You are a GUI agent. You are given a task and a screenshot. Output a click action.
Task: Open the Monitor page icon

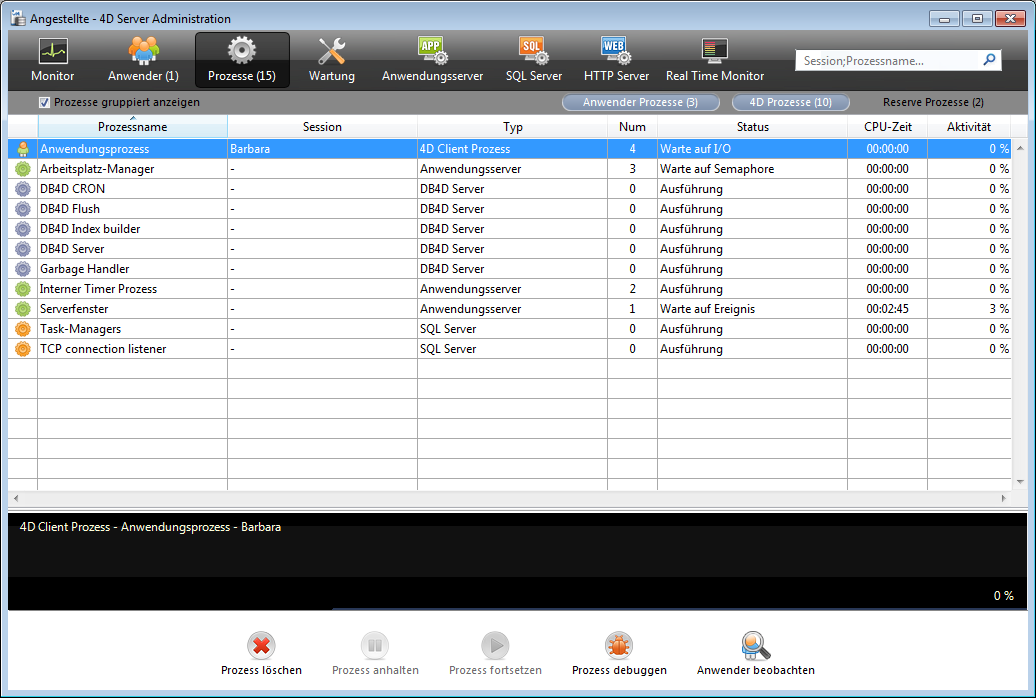tap(52, 51)
